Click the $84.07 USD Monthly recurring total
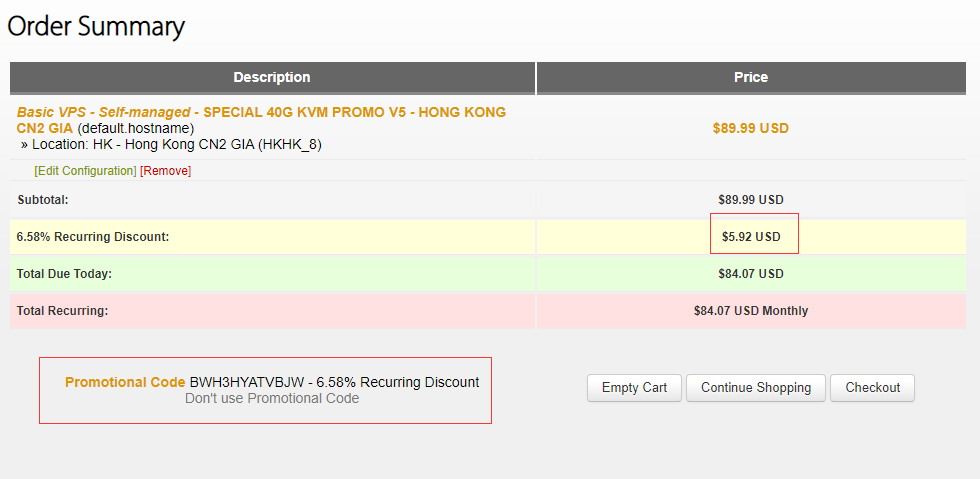 tap(751, 311)
